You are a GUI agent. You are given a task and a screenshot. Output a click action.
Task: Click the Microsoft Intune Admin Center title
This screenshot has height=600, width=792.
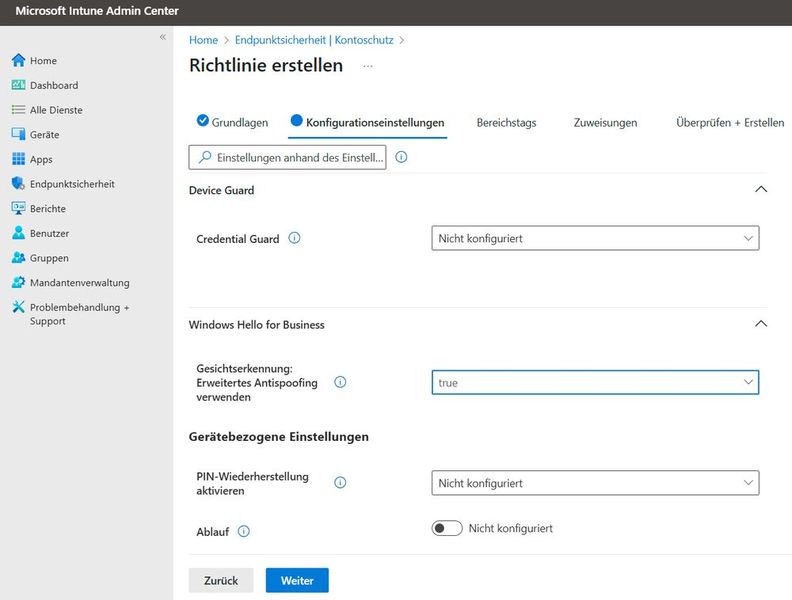[x=97, y=11]
